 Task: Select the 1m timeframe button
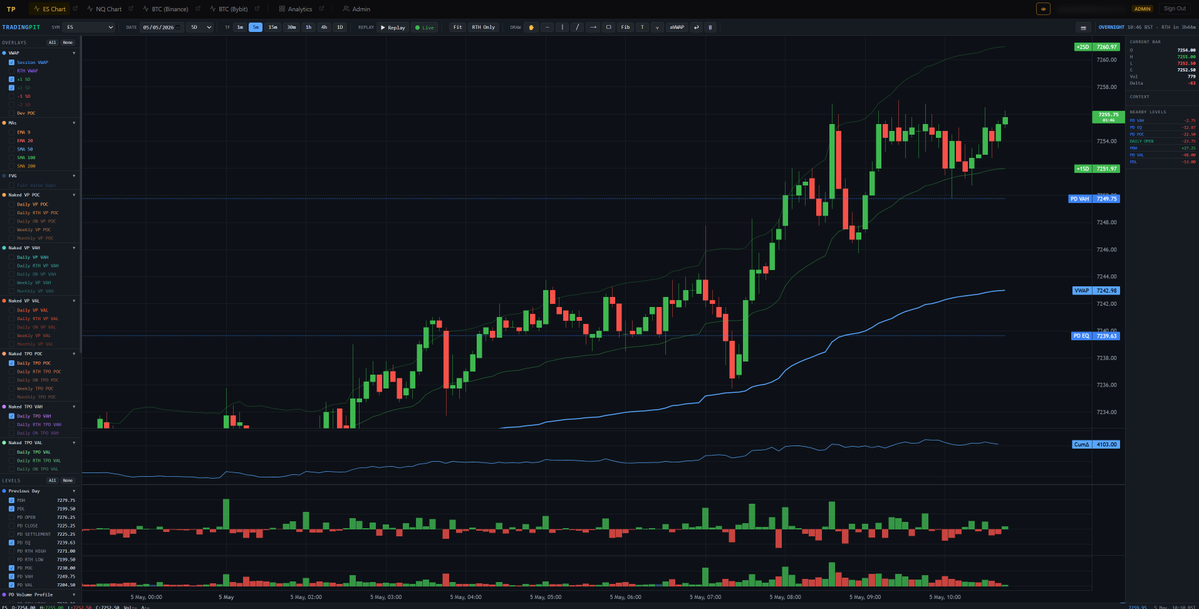coord(239,28)
